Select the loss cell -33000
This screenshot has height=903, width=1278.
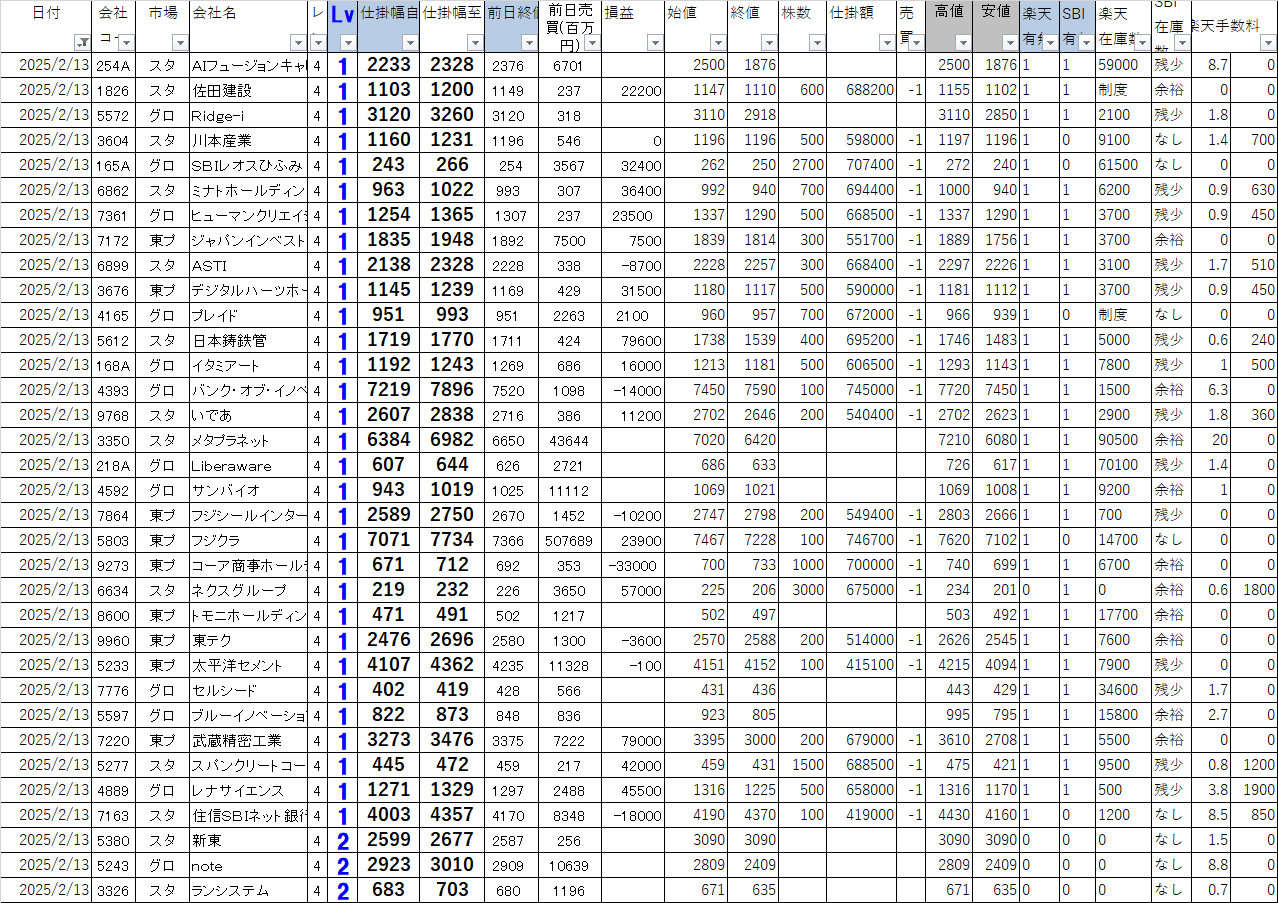pyautogui.click(x=633, y=565)
